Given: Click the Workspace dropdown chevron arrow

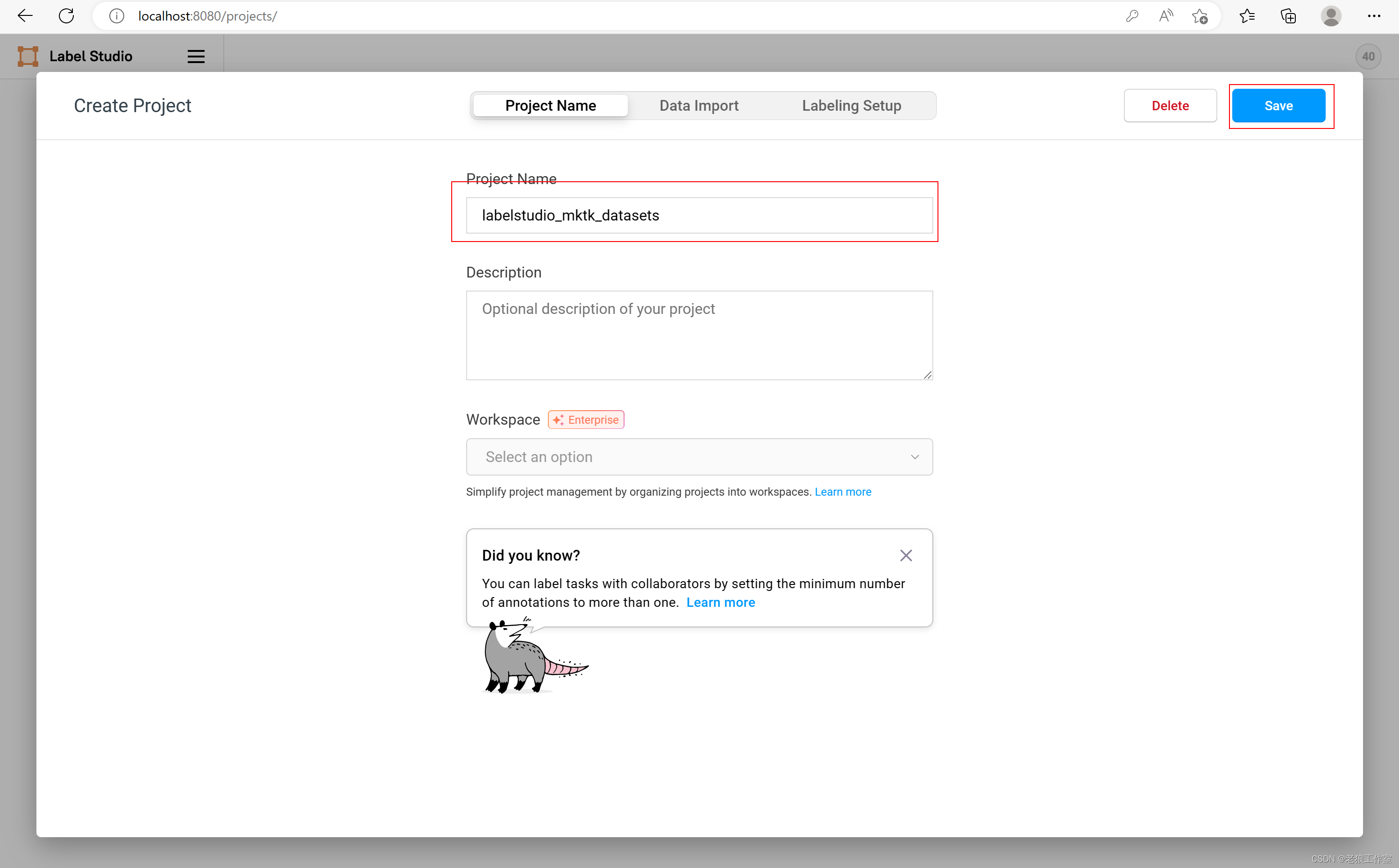Looking at the screenshot, I should [x=915, y=457].
